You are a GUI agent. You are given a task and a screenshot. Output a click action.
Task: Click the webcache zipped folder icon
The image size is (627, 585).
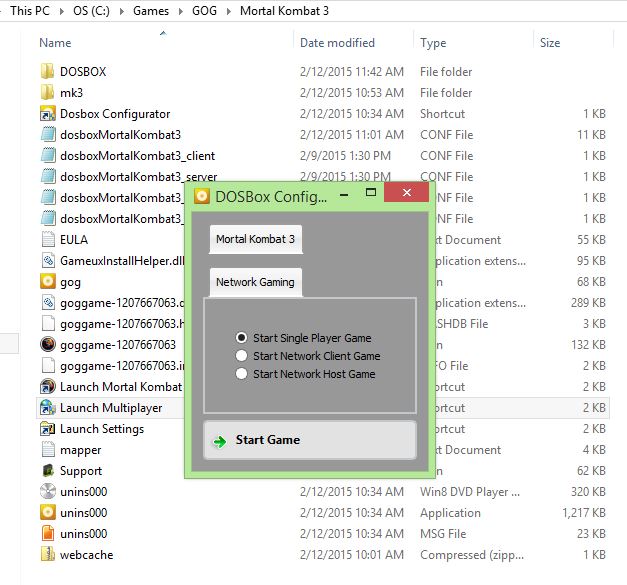tap(48, 555)
